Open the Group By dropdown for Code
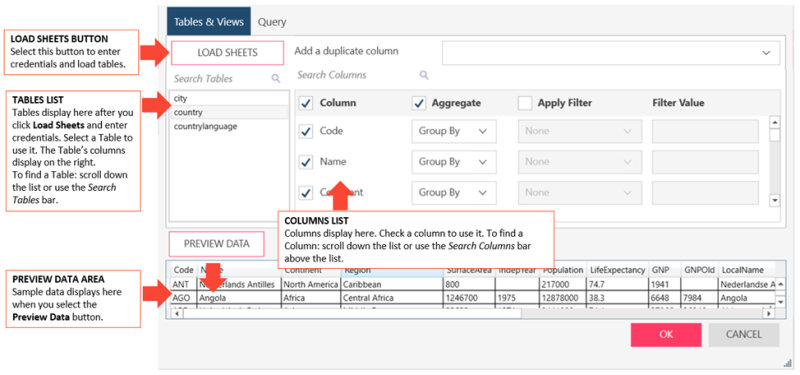The image size is (800, 375). click(454, 131)
